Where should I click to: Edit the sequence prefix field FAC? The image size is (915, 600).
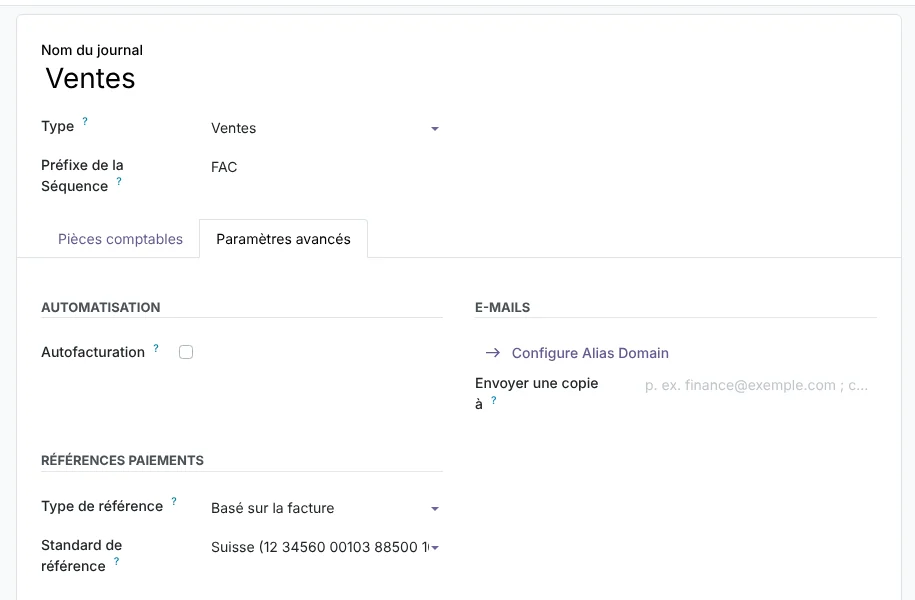[x=325, y=168]
